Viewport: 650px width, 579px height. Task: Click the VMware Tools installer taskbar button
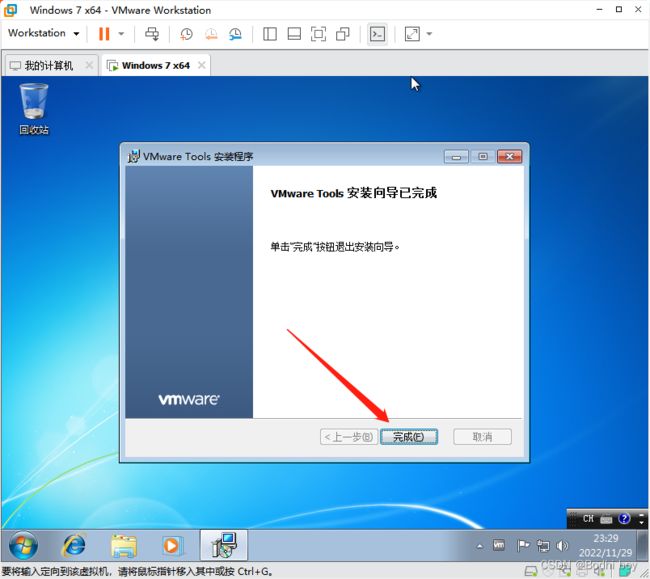224,545
